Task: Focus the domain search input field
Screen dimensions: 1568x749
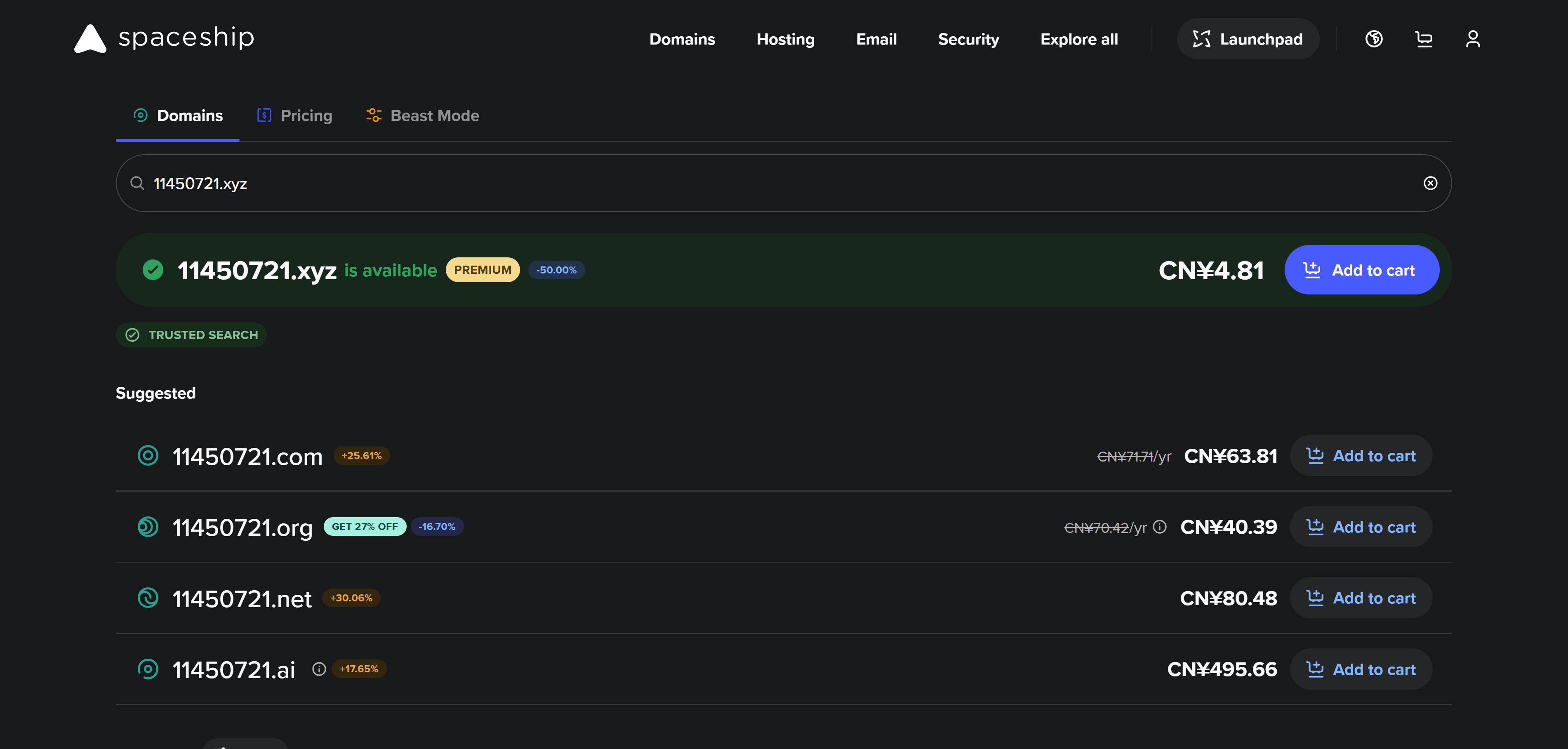Action: pyautogui.click(x=784, y=183)
